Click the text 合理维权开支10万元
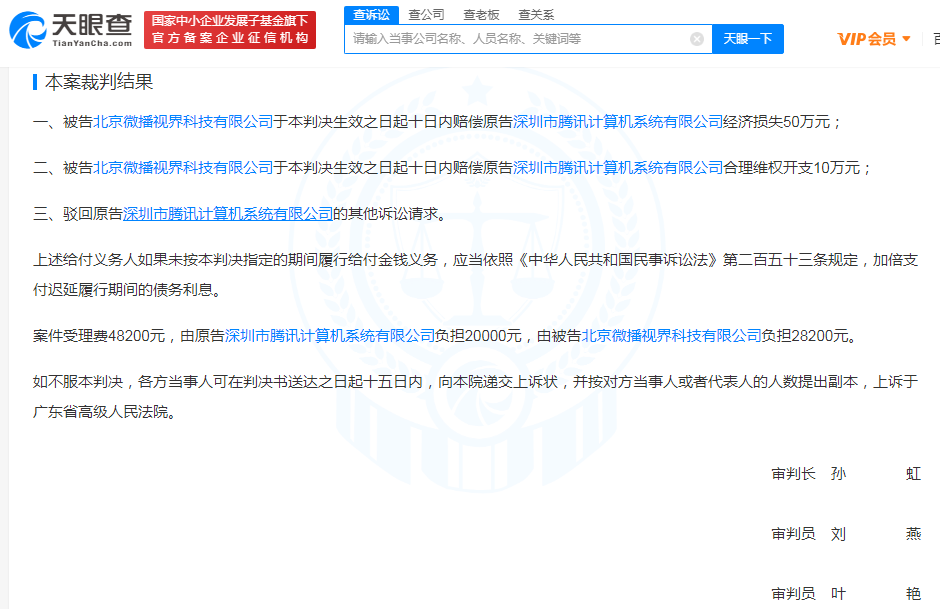940x609 pixels. point(791,168)
